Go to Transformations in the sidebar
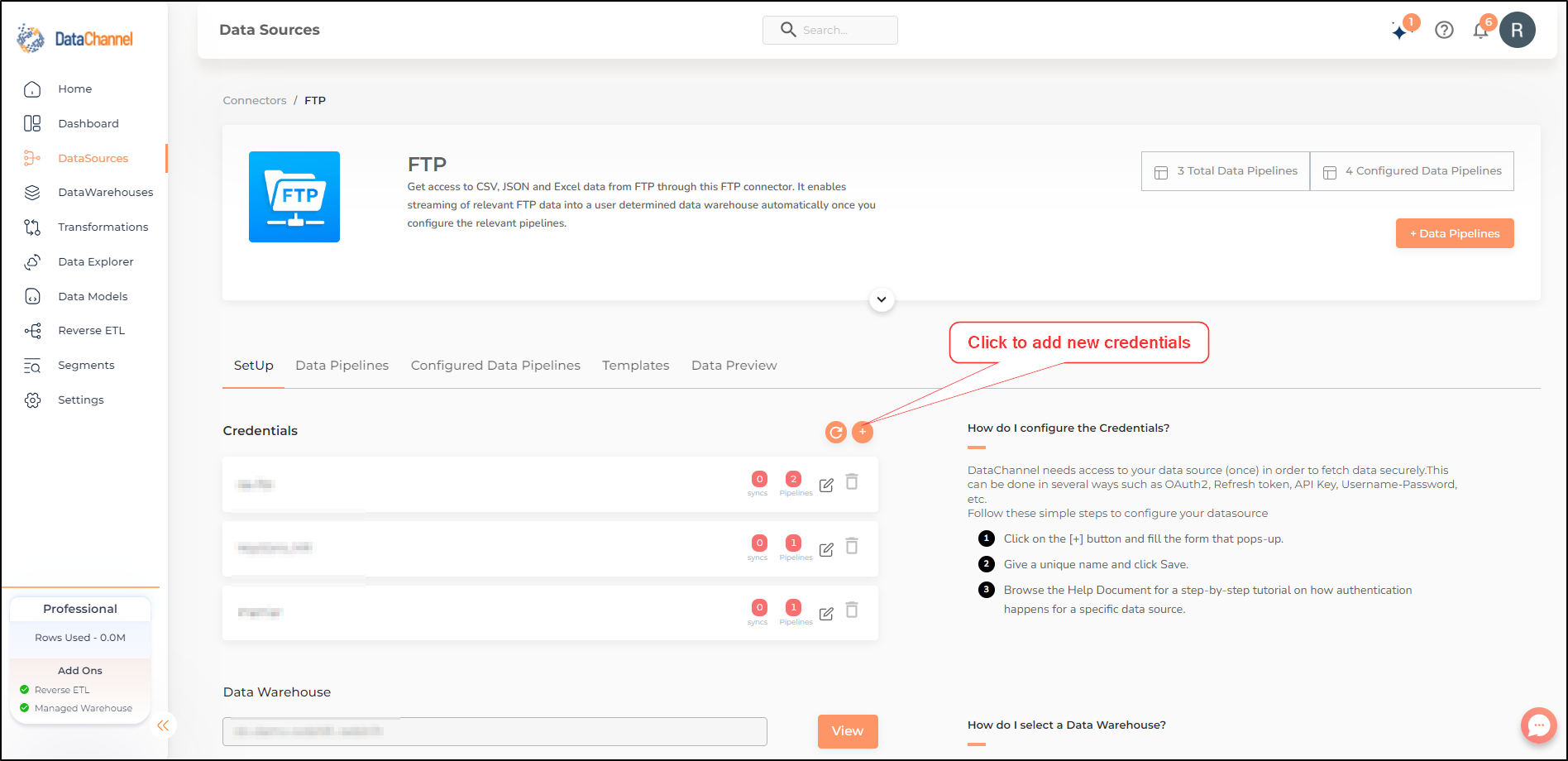The image size is (1568, 761). (103, 227)
